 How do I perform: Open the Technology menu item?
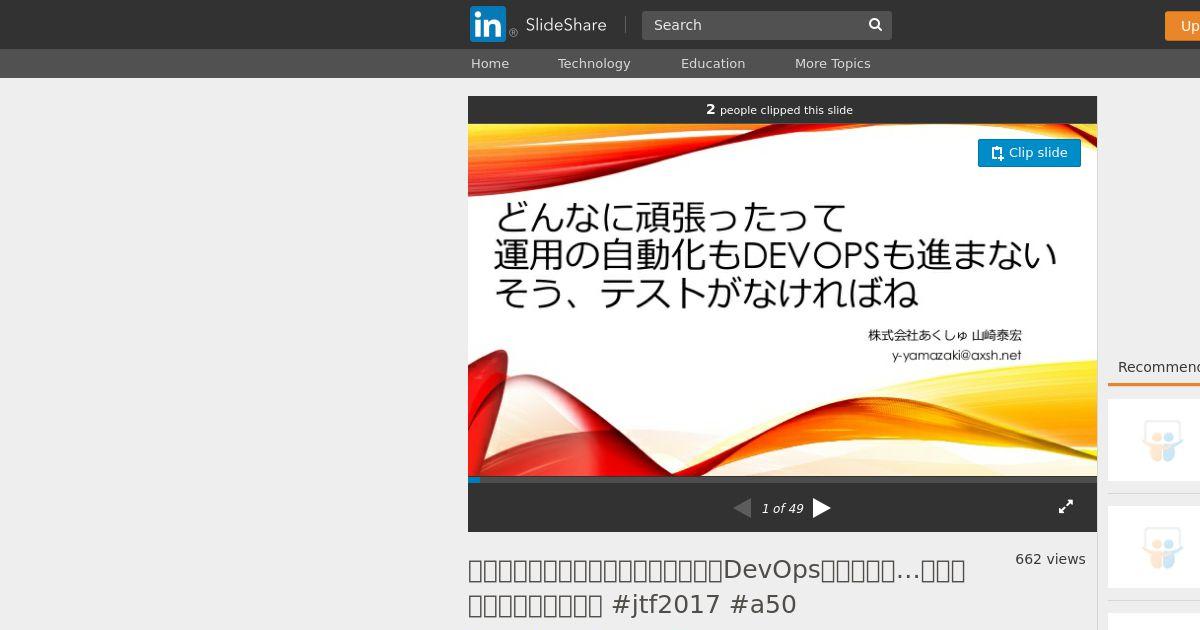pos(594,63)
